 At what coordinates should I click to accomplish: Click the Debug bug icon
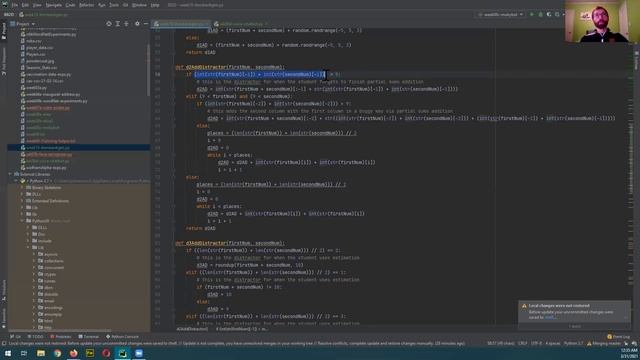pyautogui.click(x=540, y=14)
